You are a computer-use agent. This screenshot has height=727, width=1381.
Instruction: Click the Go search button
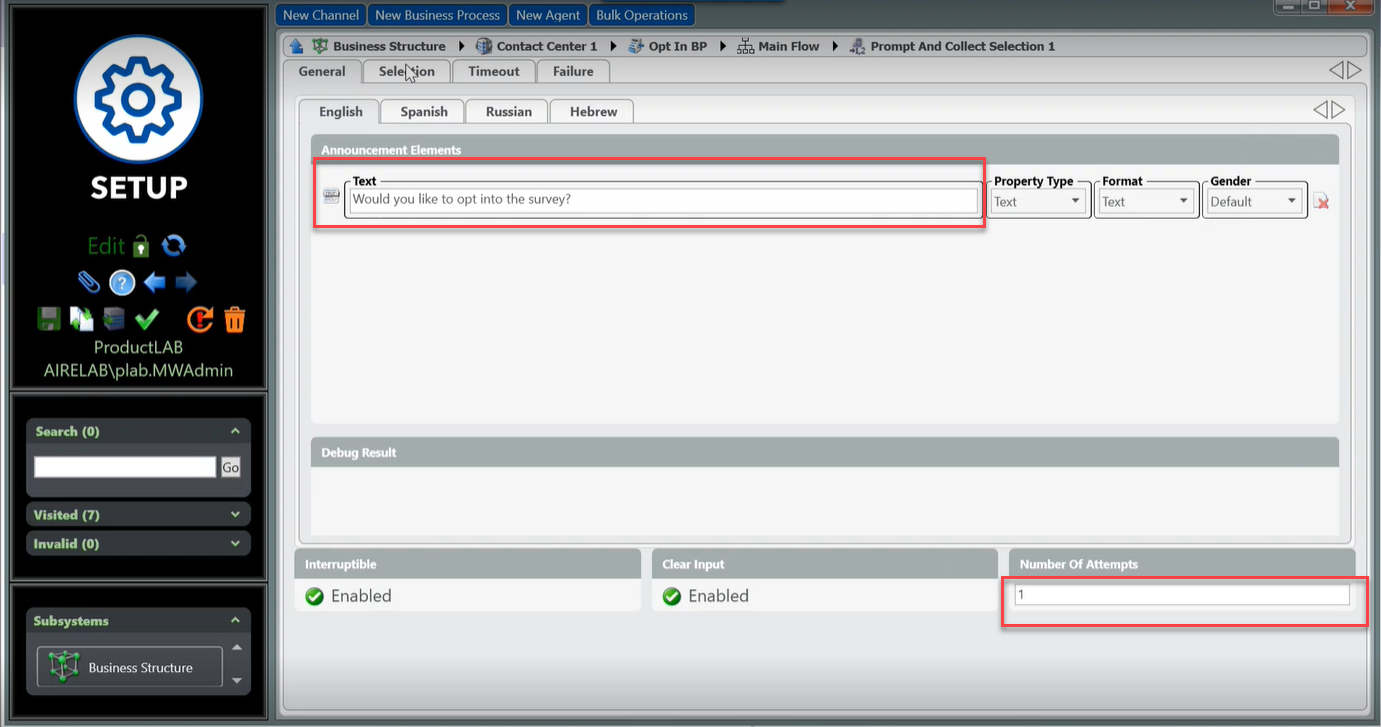point(231,467)
